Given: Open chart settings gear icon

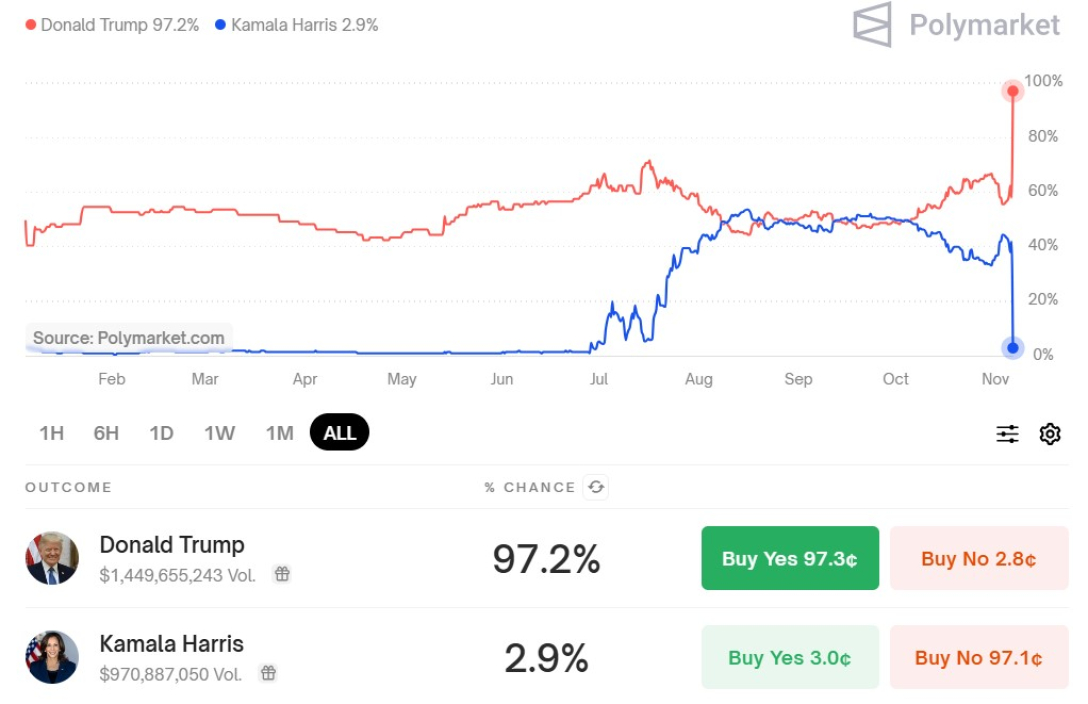Looking at the screenshot, I should tap(1049, 434).
